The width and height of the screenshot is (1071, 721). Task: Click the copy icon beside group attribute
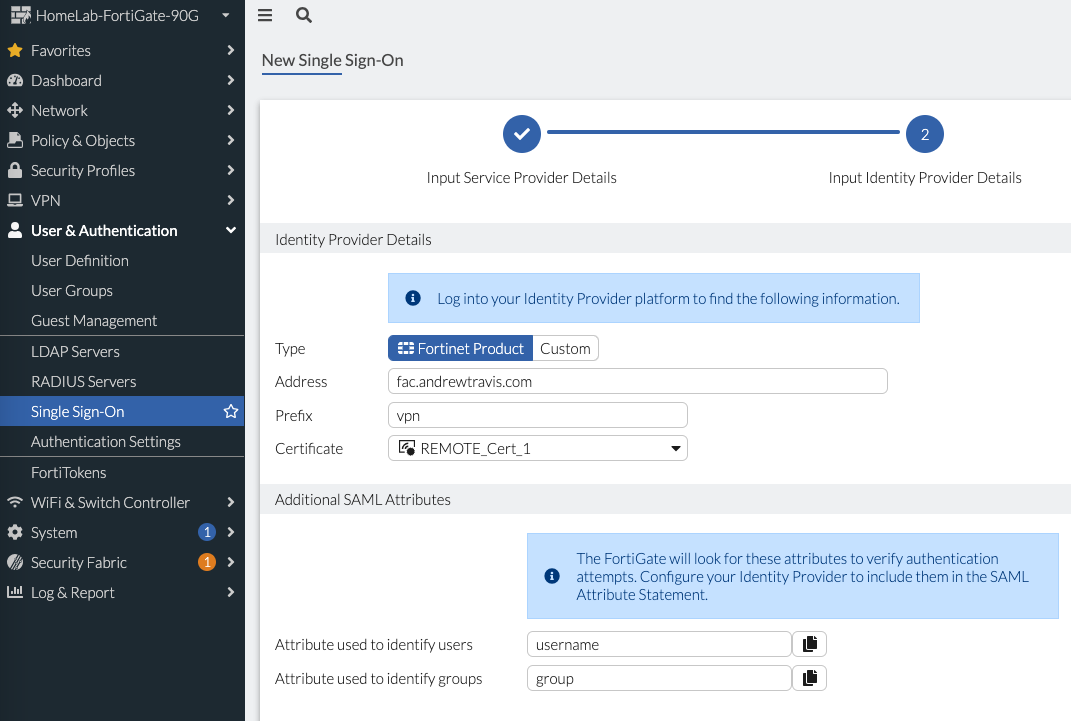[809, 678]
